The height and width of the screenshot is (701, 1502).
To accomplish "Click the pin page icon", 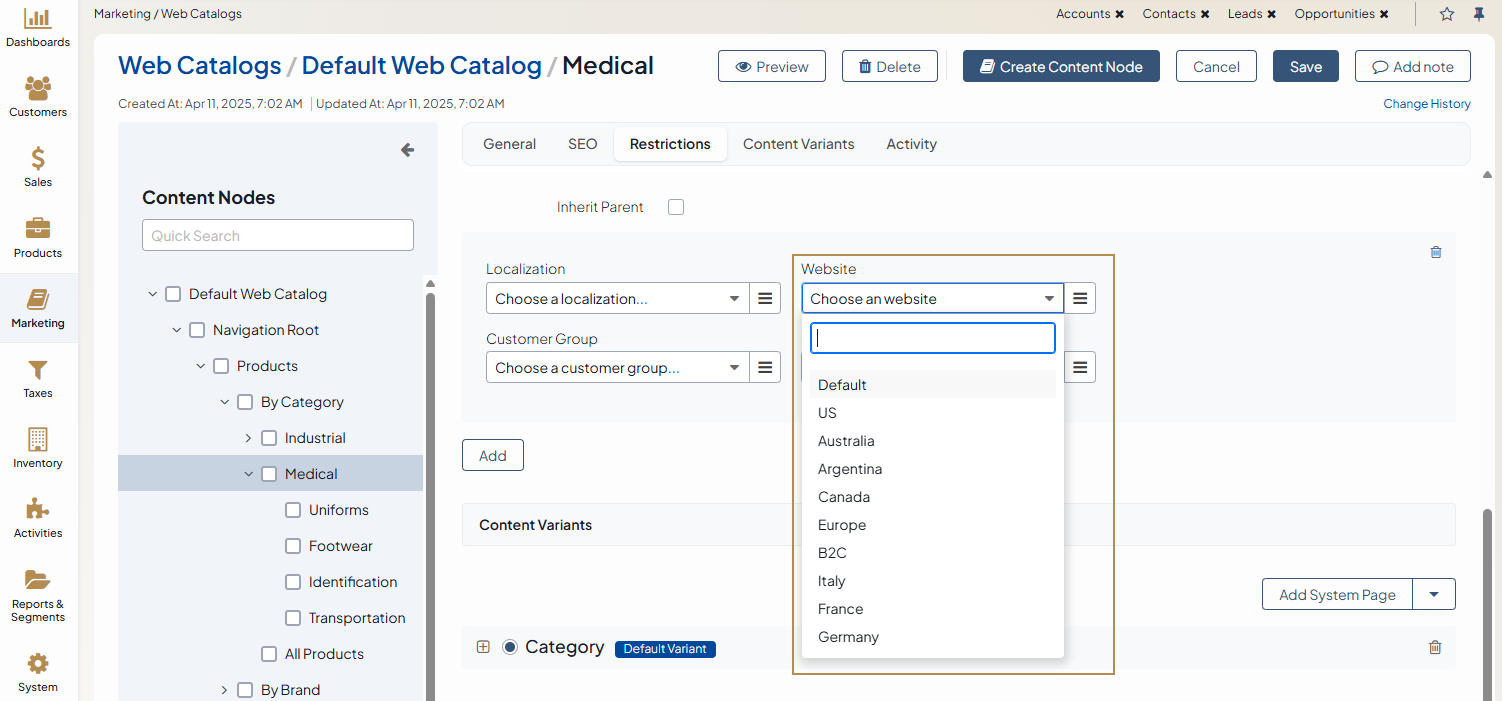I will pos(1479,14).
